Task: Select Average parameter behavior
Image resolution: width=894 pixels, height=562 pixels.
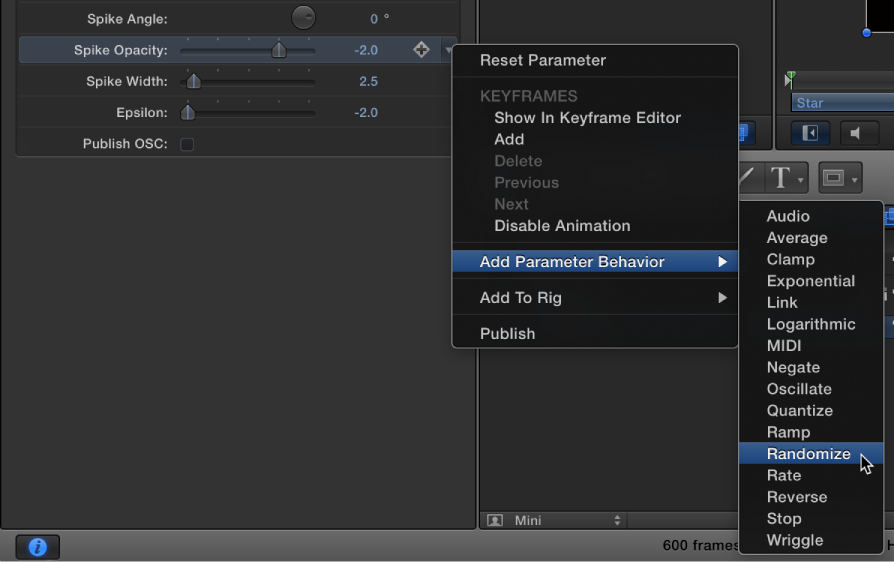Action: point(811,238)
